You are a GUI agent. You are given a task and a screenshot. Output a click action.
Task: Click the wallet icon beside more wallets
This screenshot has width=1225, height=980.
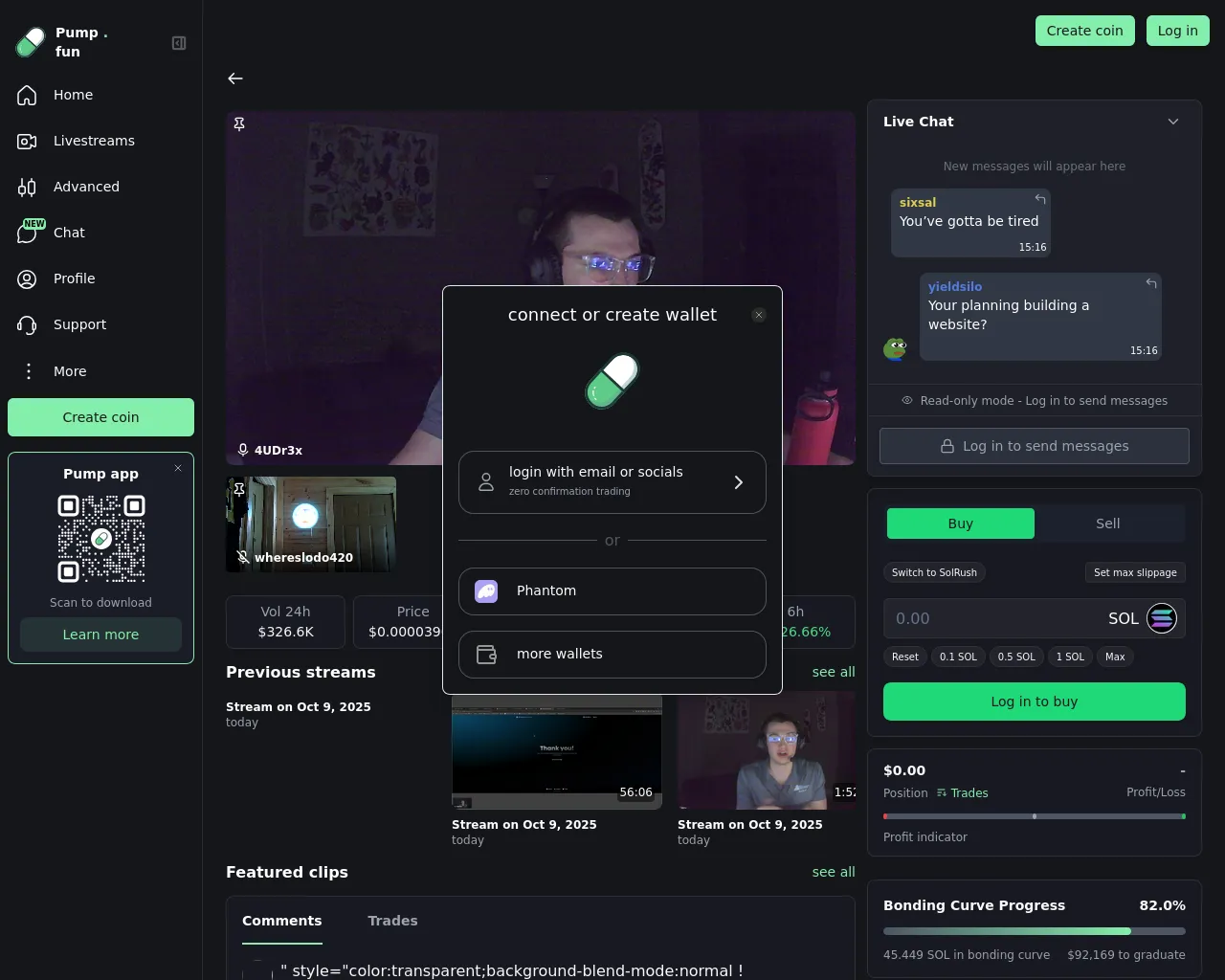[486, 655]
